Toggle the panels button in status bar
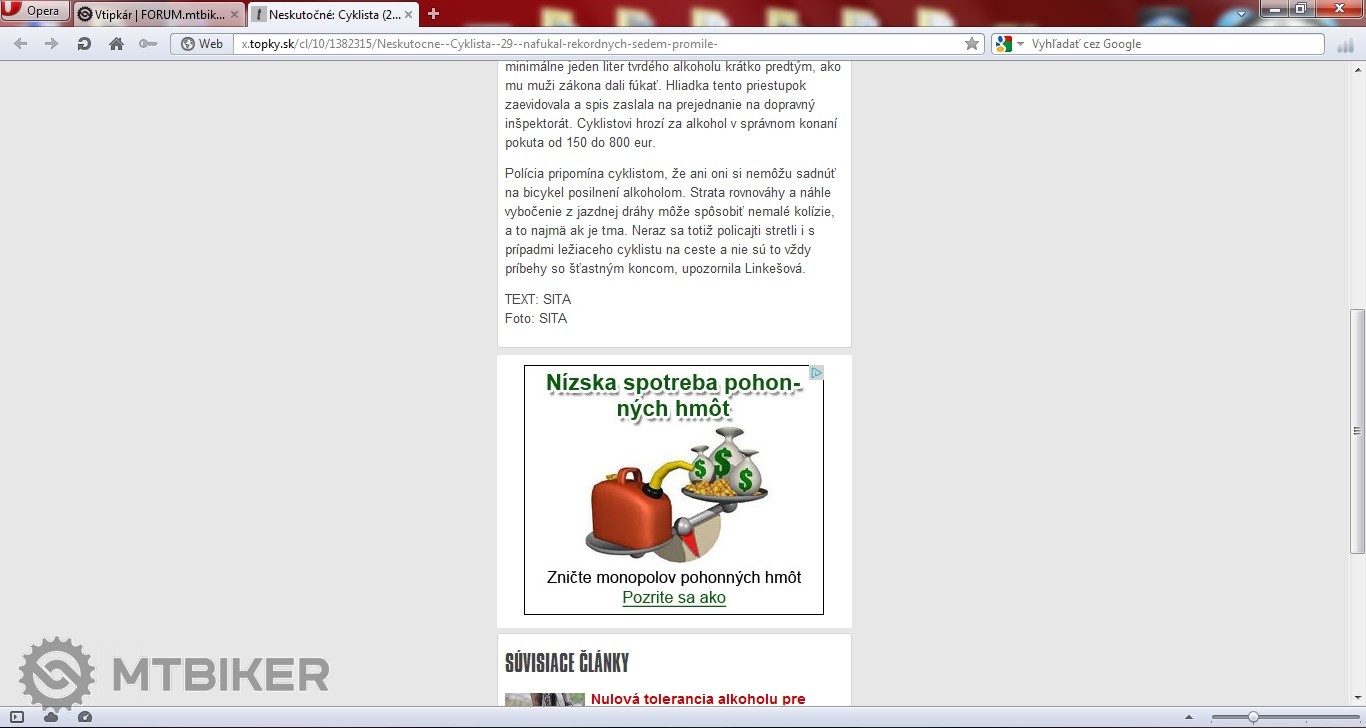 [x=17, y=717]
